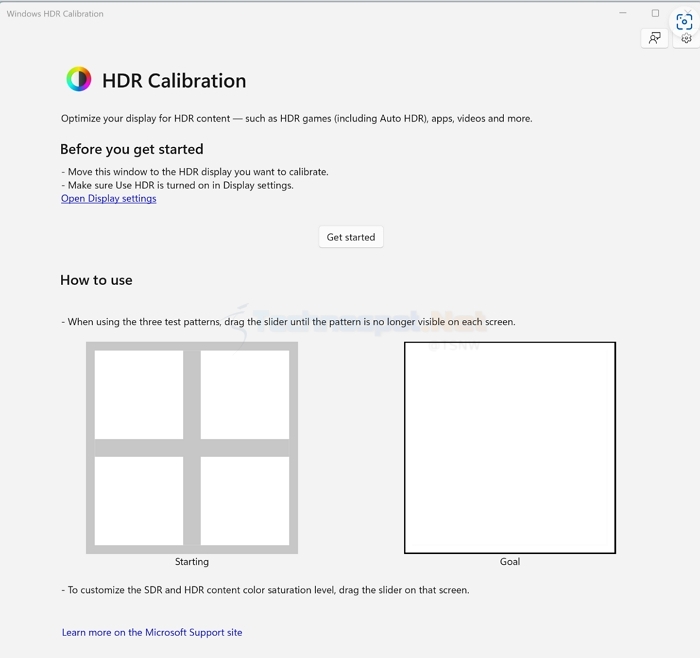This screenshot has width=700, height=658.
Task: Click the blue screen capture overlay icon
Action: pyautogui.click(x=684, y=21)
